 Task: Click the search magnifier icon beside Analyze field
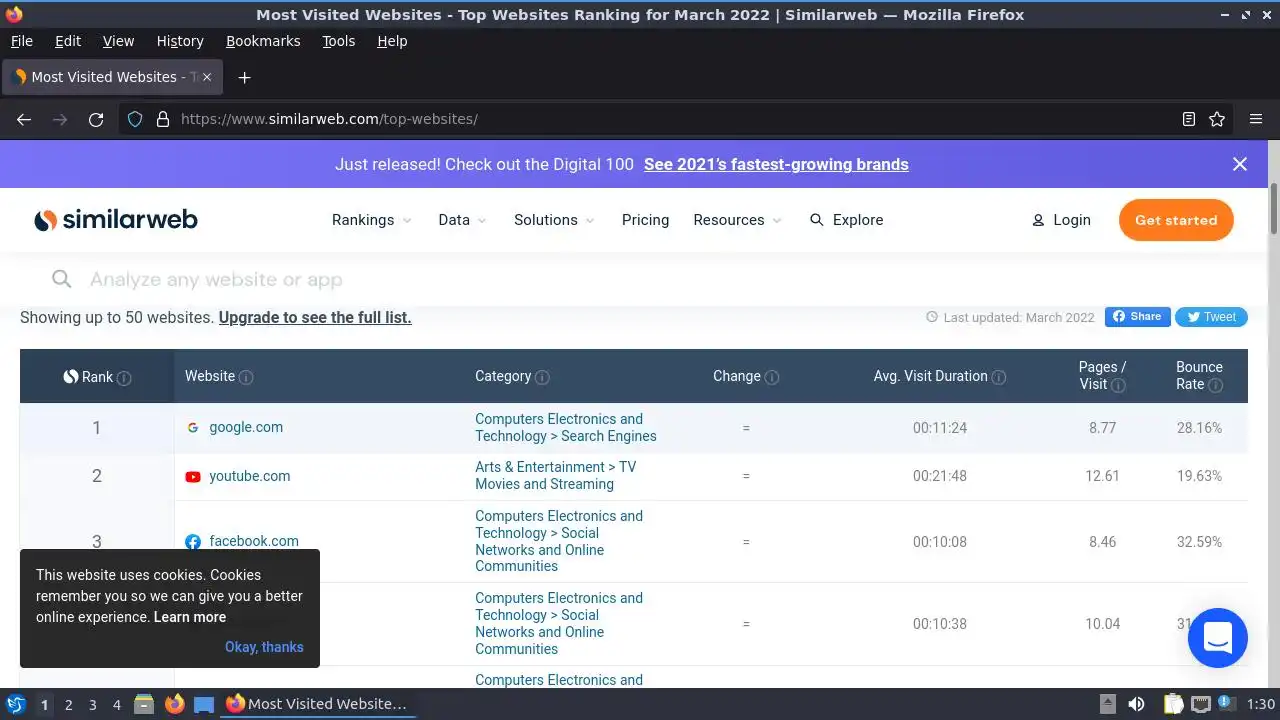coord(61,279)
